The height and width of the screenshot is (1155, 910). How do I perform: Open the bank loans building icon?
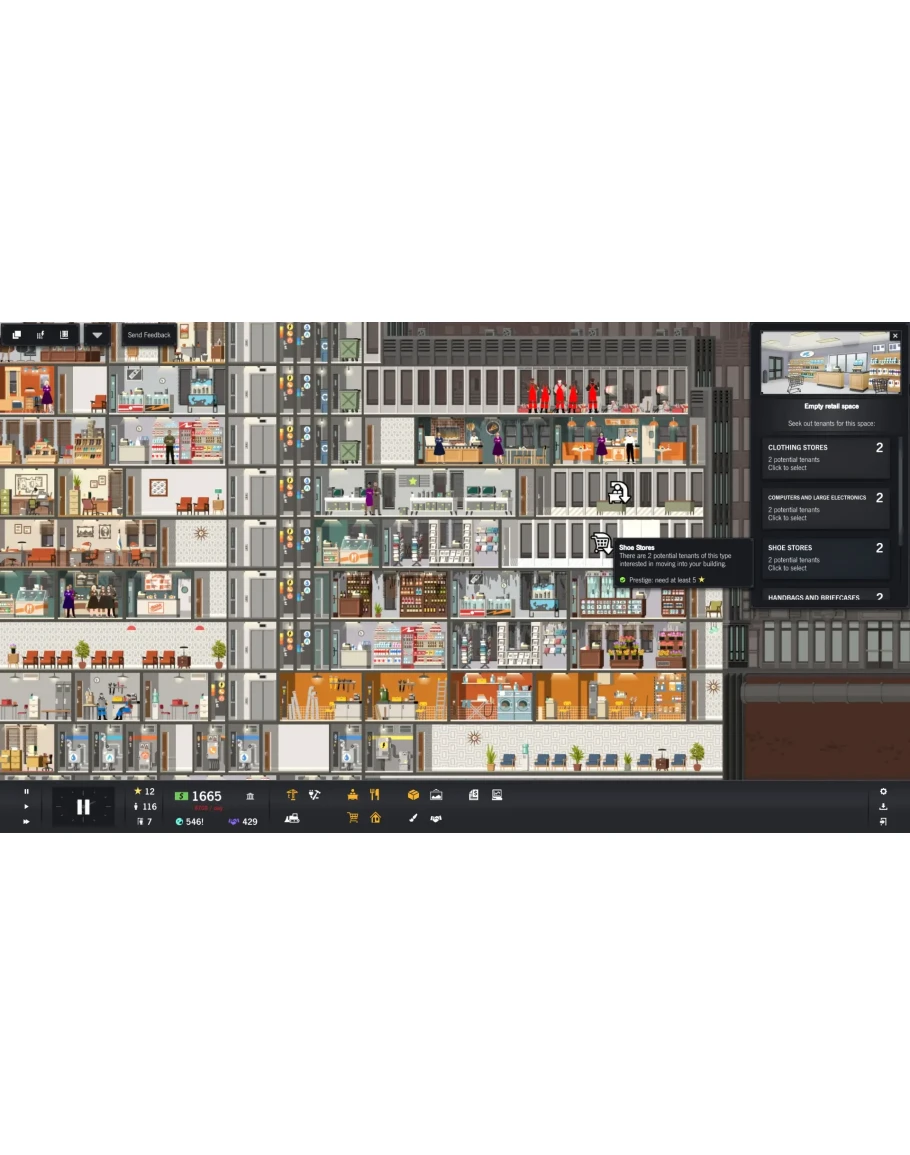coord(249,796)
